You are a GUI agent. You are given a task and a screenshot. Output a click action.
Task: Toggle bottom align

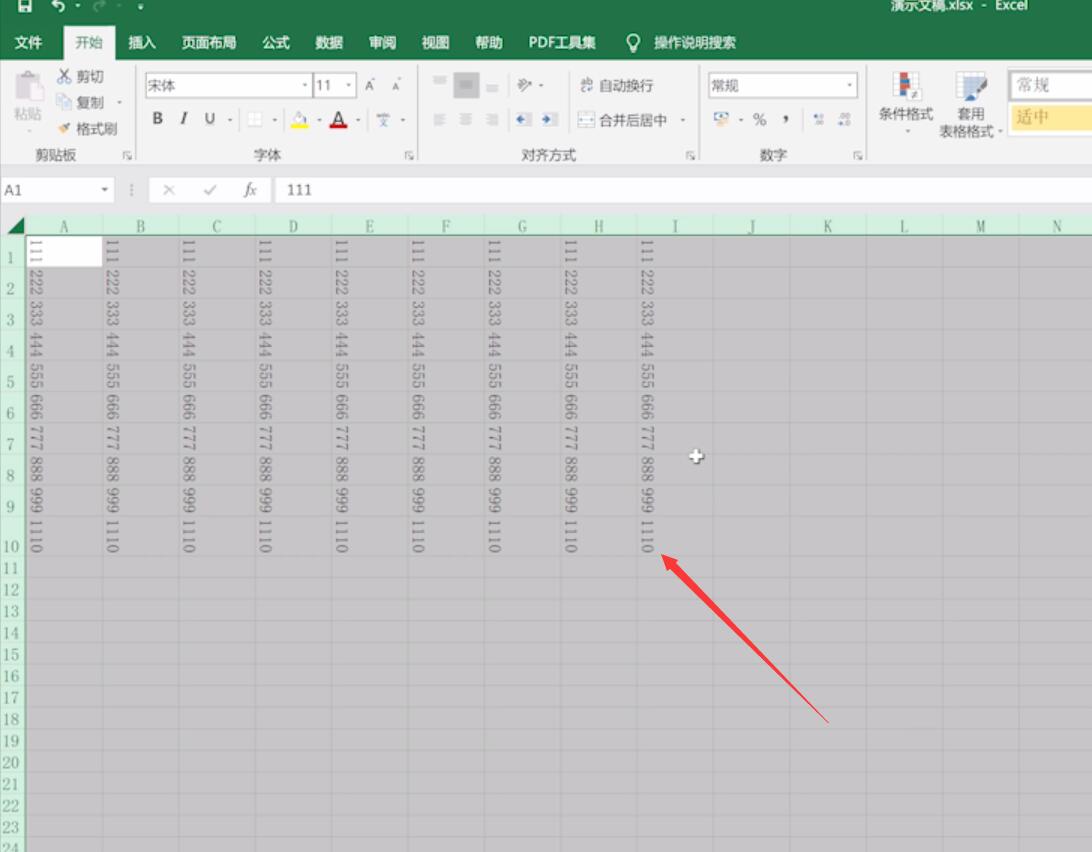tap(492, 86)
